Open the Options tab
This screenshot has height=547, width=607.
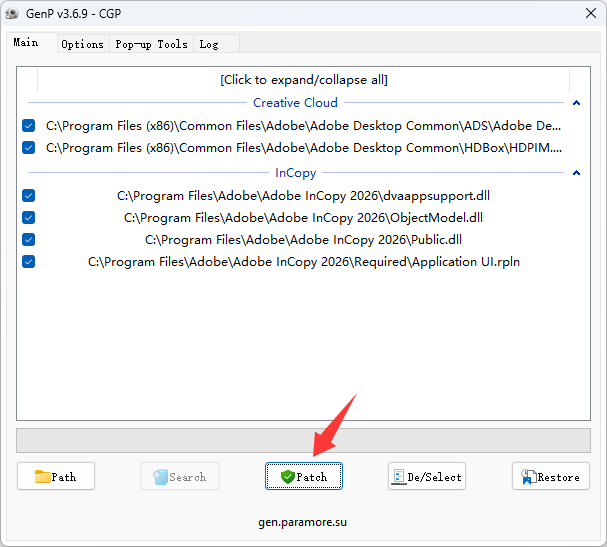(82, 44)
